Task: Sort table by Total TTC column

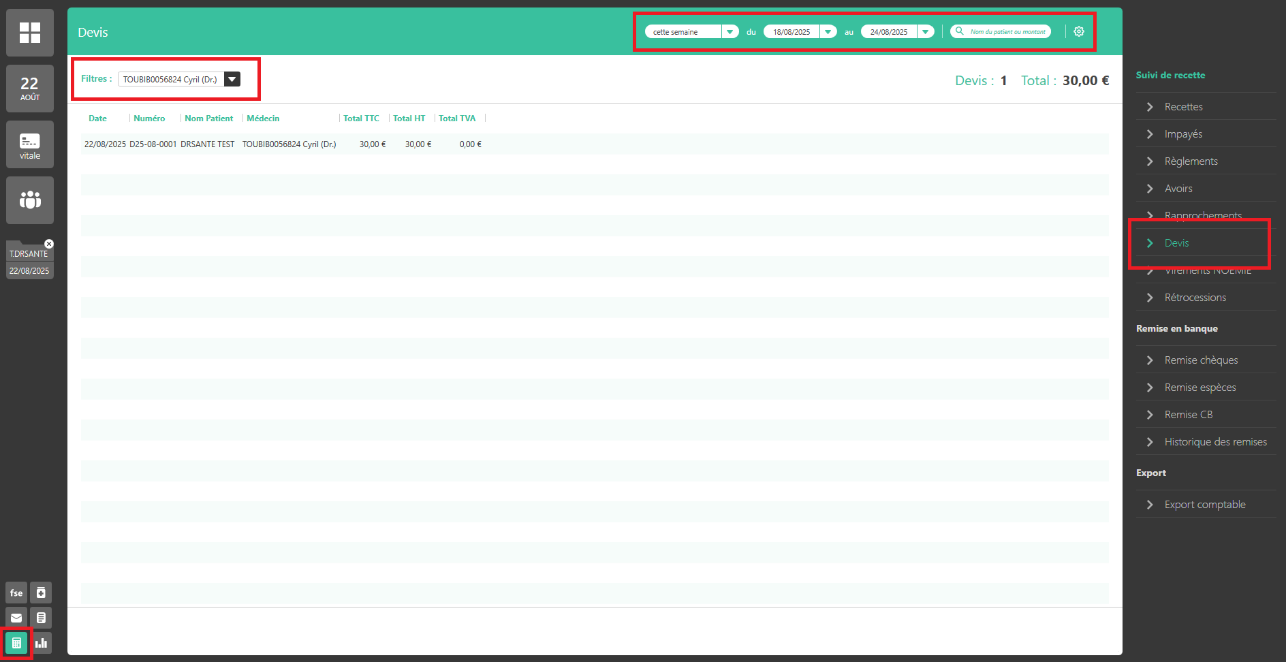Action: point(361,118)
